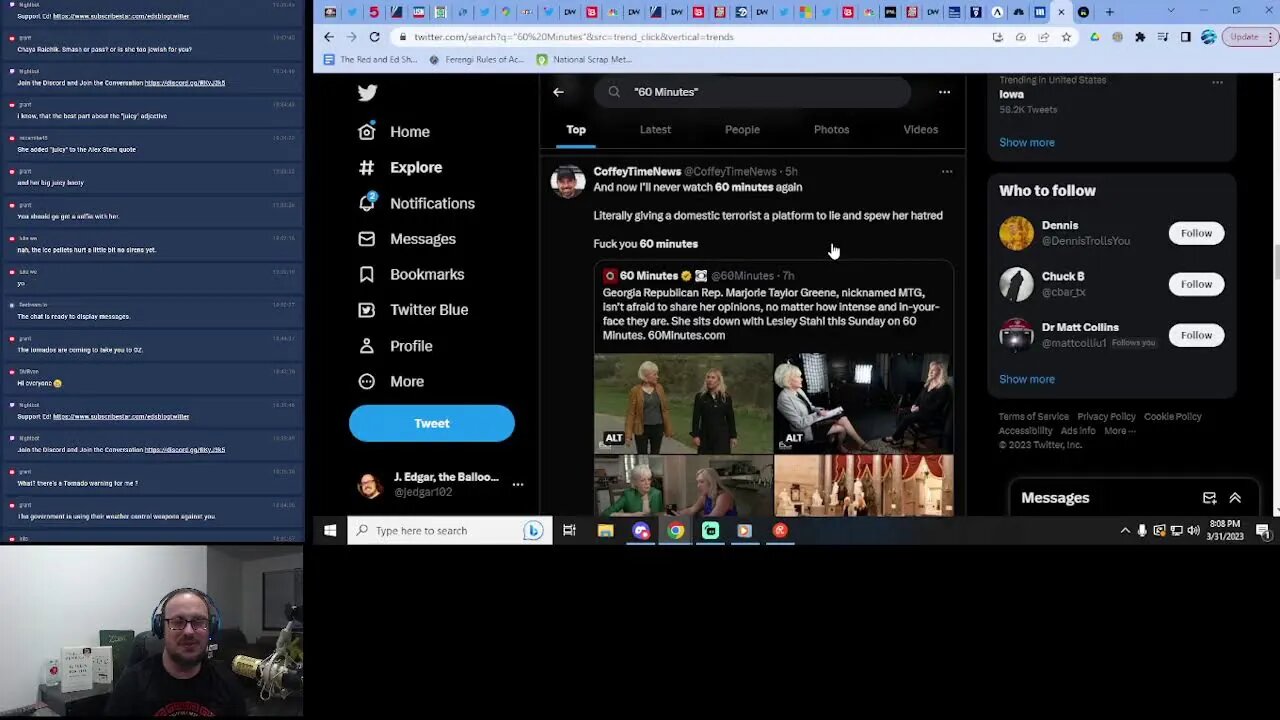Image resolution: width=1280 pixels, height=720 pixels.
Task: Open Cookie Policy link
Action: pyautogui.click(x=1173, y=417)
